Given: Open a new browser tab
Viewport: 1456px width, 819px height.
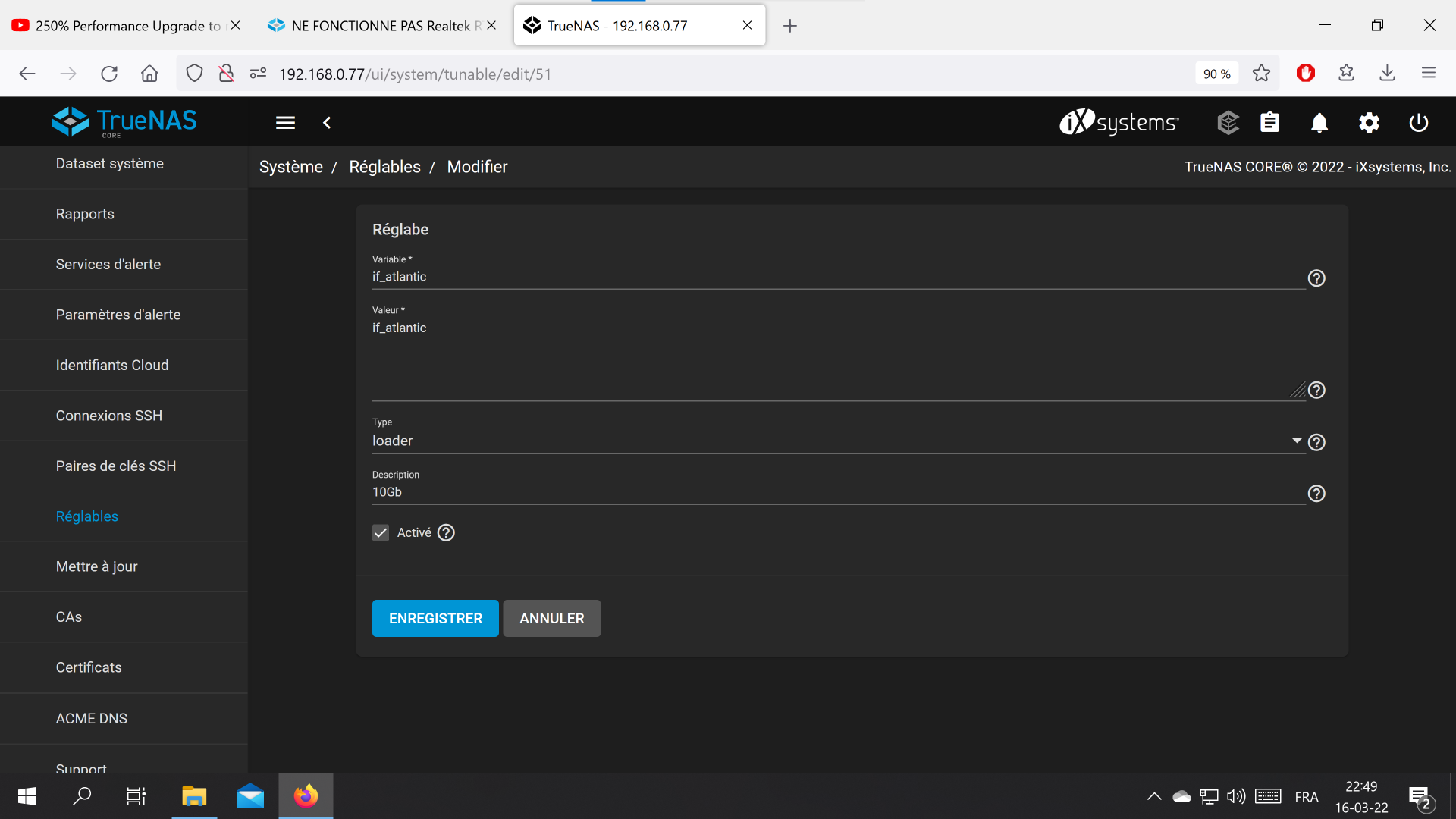Looking at the screenshot, I should pyautogui.click(x=789, y=26).
